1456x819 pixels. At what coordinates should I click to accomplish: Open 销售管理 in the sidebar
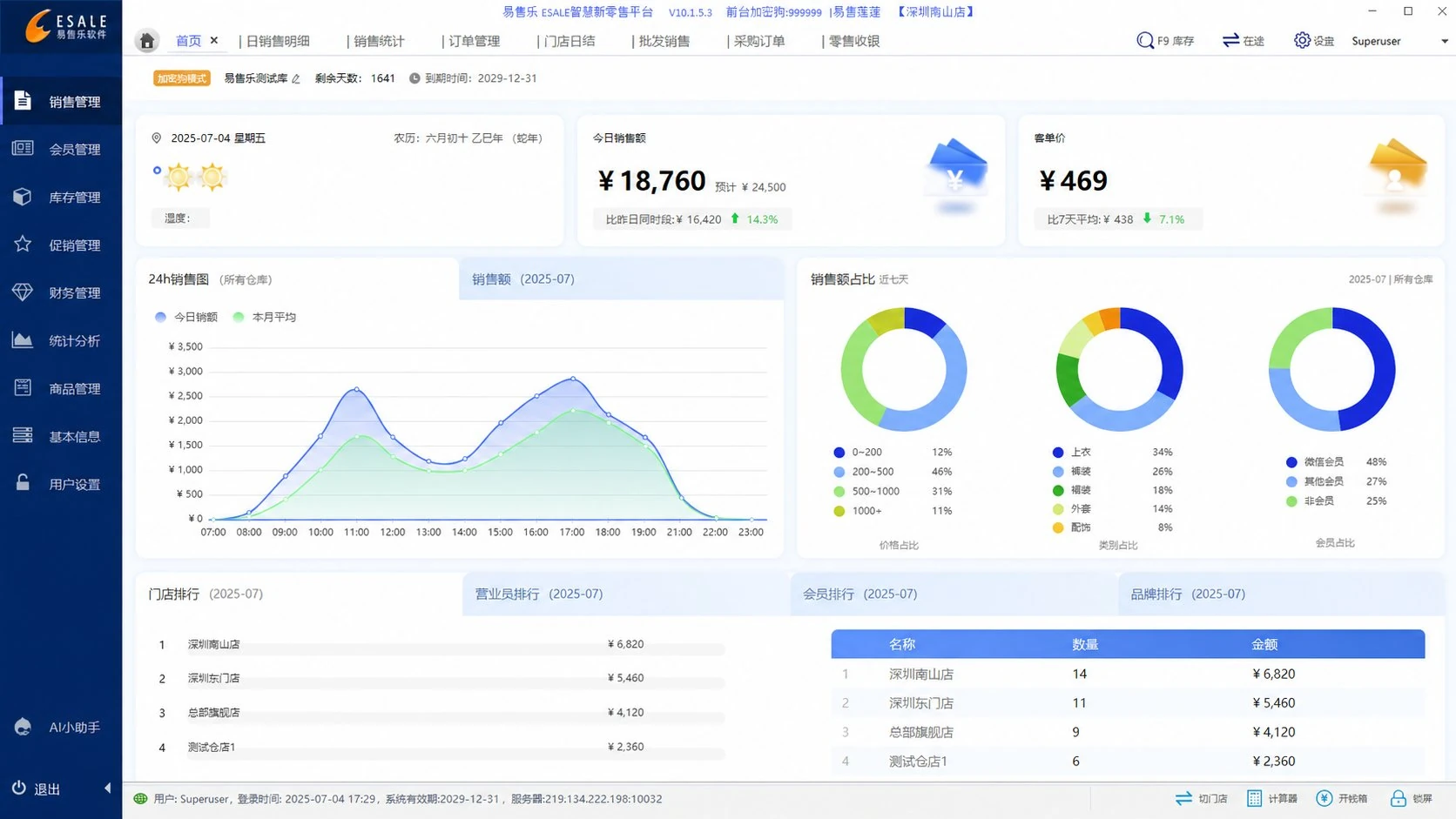pos(61,102)
